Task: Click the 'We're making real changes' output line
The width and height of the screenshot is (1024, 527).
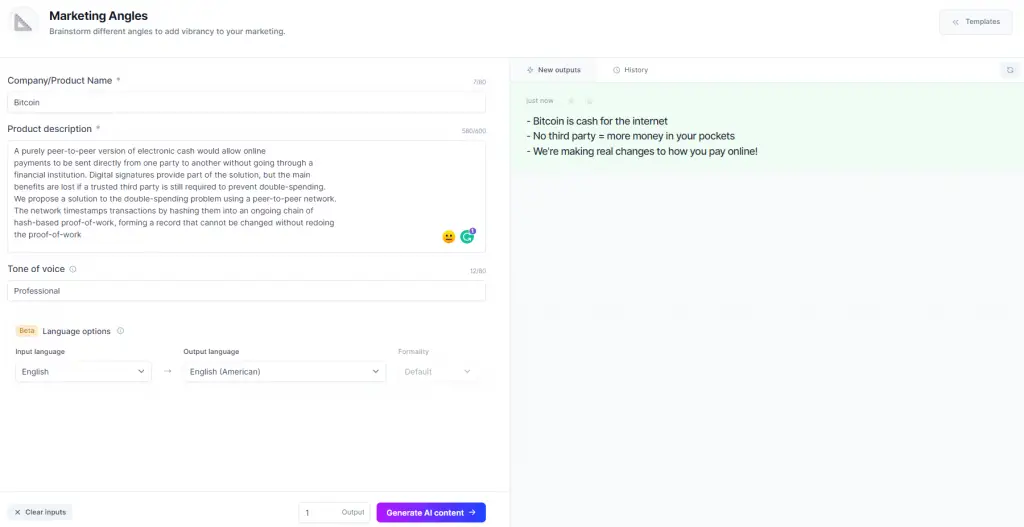Action: pos(642,151)
